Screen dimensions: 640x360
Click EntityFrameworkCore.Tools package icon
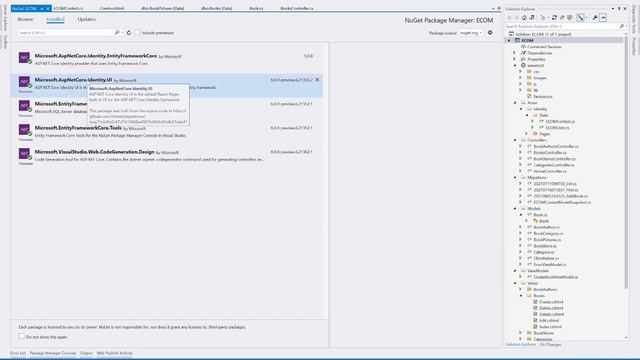[24, 130]
